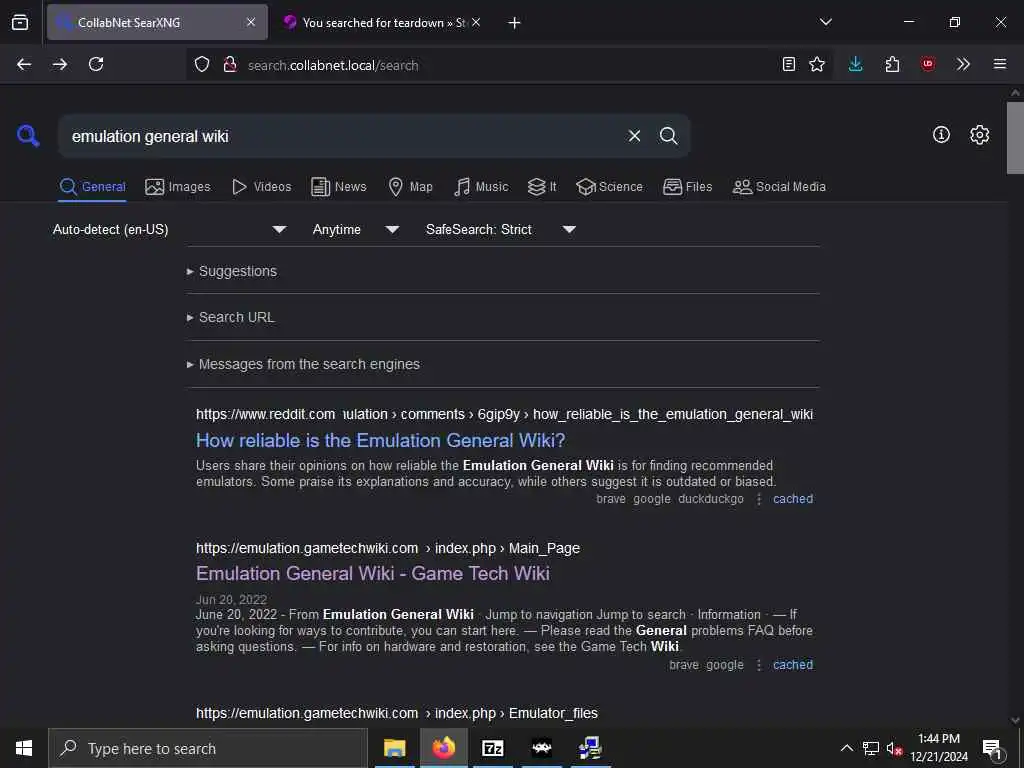Open tracking protection shield icon

[202, 65]
